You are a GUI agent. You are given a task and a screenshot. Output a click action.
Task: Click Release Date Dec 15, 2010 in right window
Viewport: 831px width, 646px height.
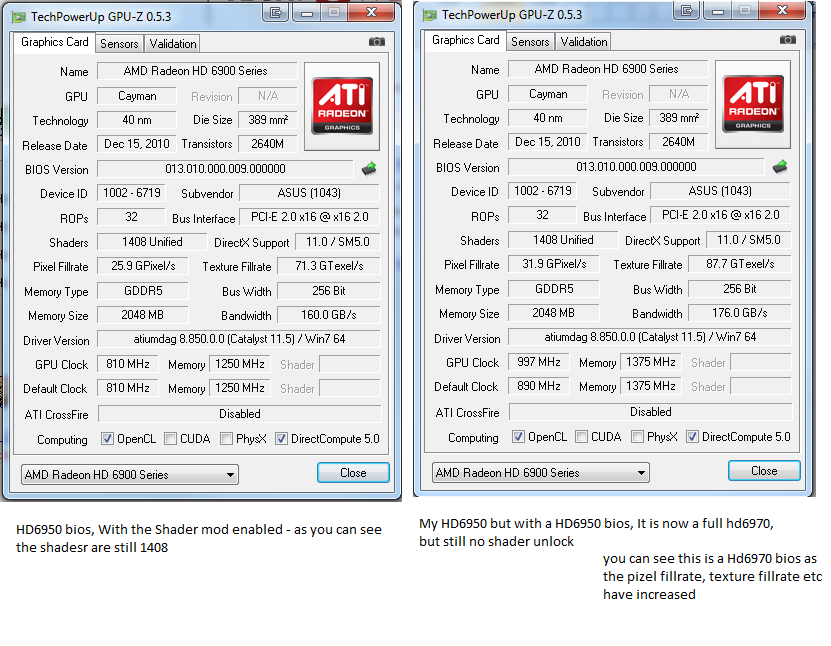548,142
